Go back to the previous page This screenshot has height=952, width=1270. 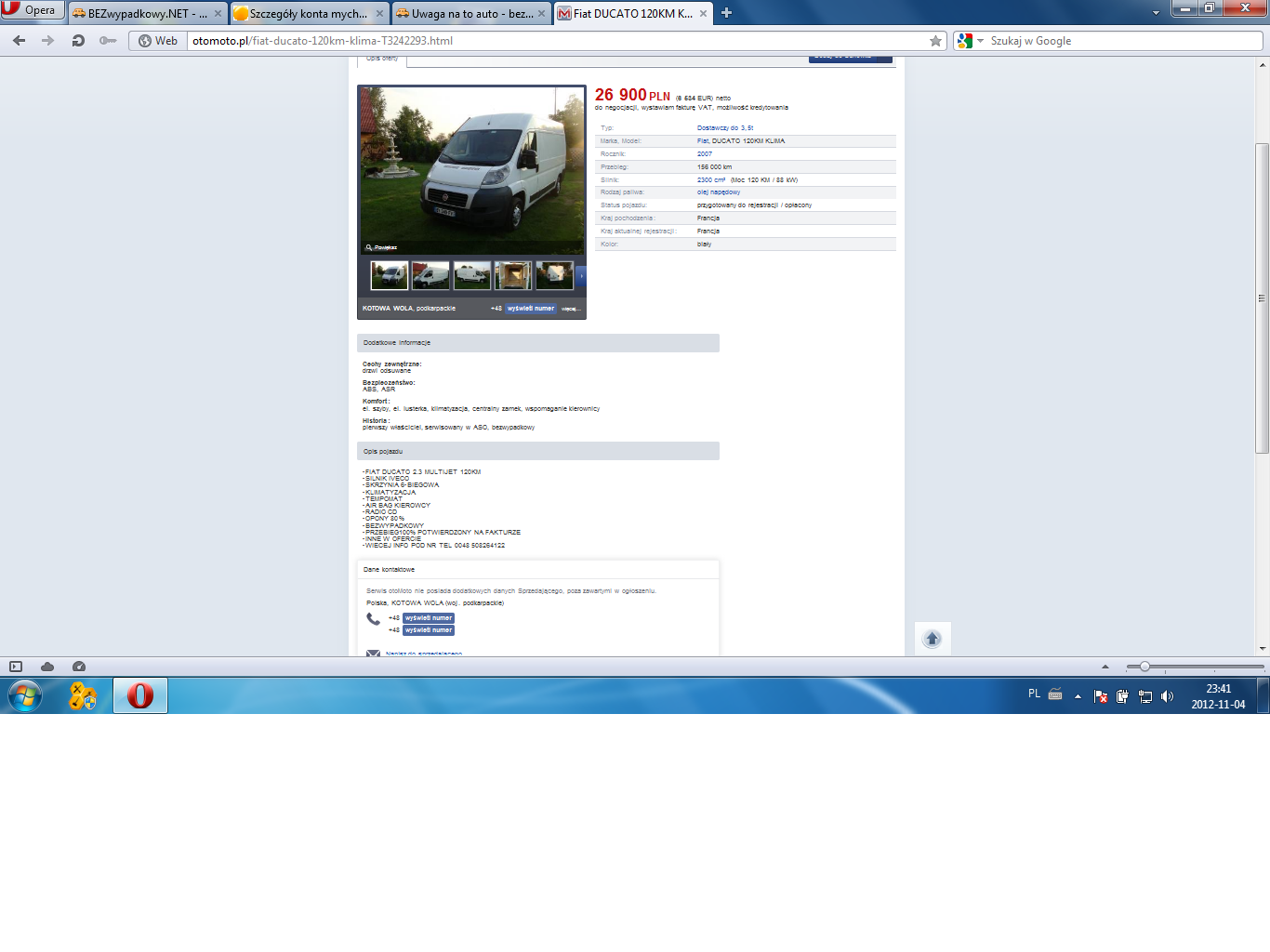pyautogui.click(x=20, y=41)
